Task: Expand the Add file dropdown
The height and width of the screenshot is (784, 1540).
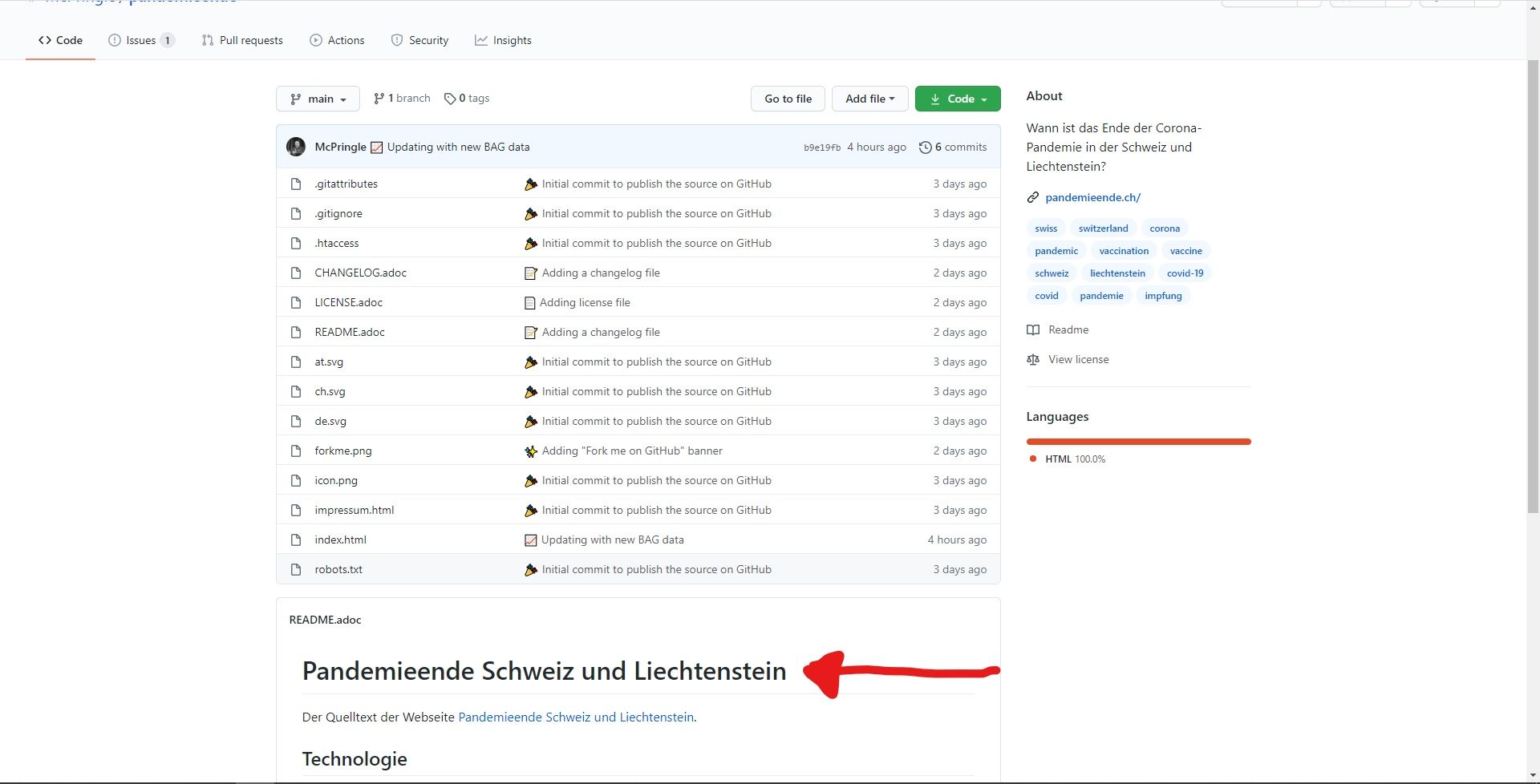Action: pyautogui.click(x=869, y=99)
